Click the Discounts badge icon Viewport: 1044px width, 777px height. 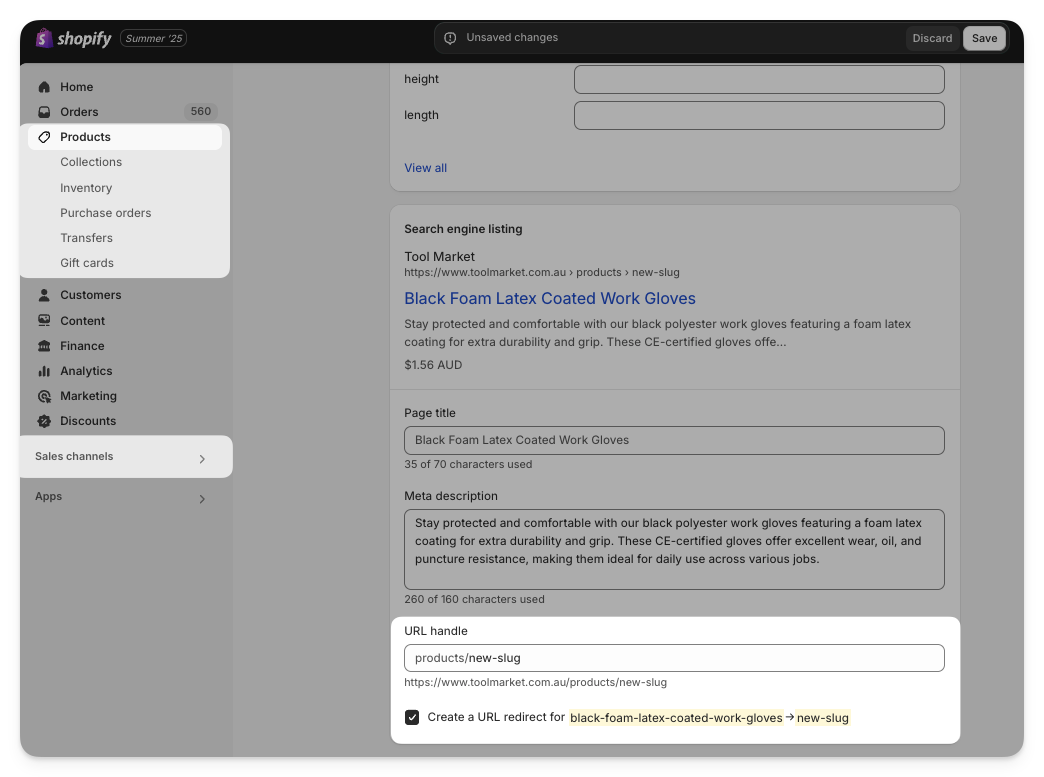[x=44, y=421]
